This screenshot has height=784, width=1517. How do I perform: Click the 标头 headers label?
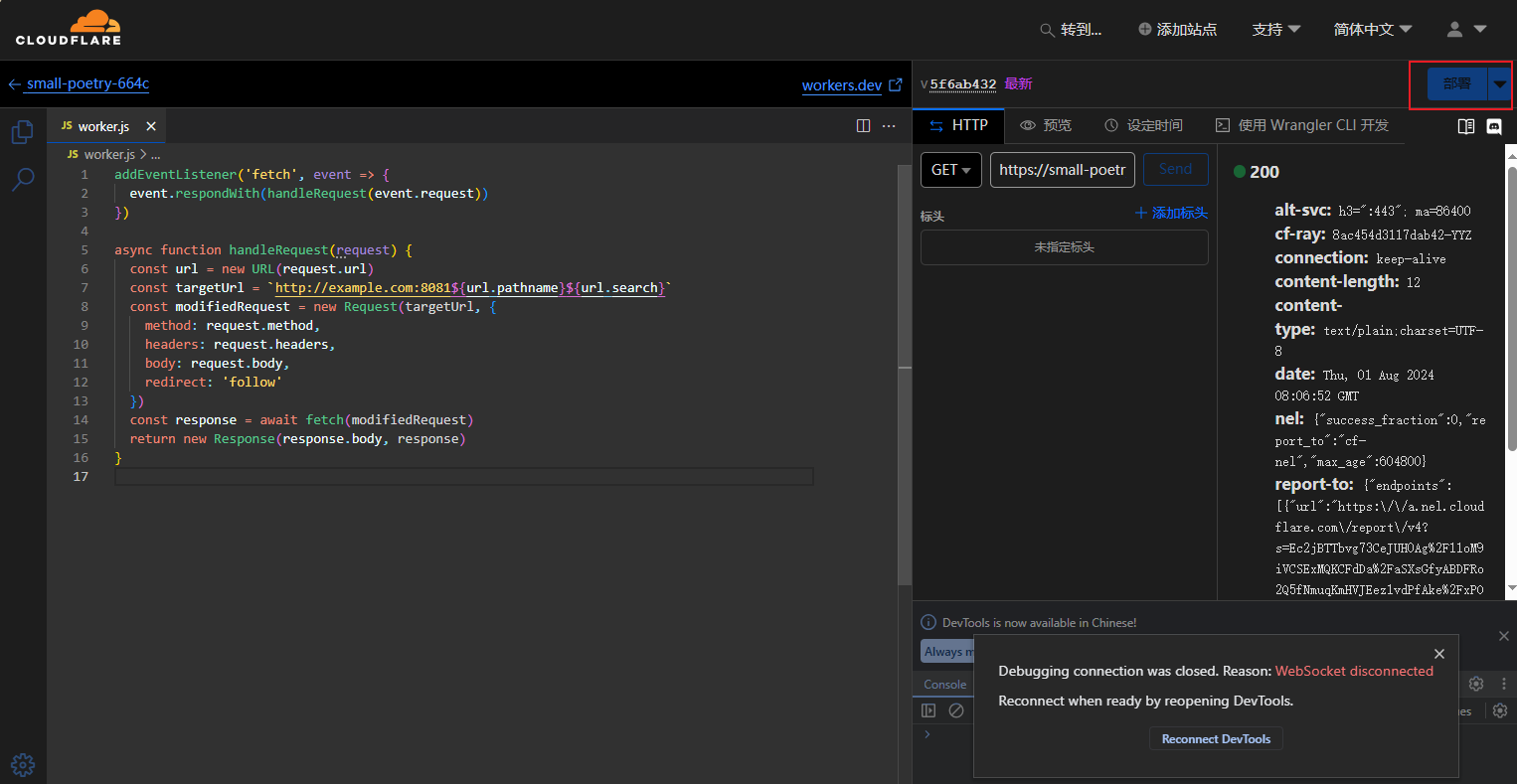click(x=932, y=216)
